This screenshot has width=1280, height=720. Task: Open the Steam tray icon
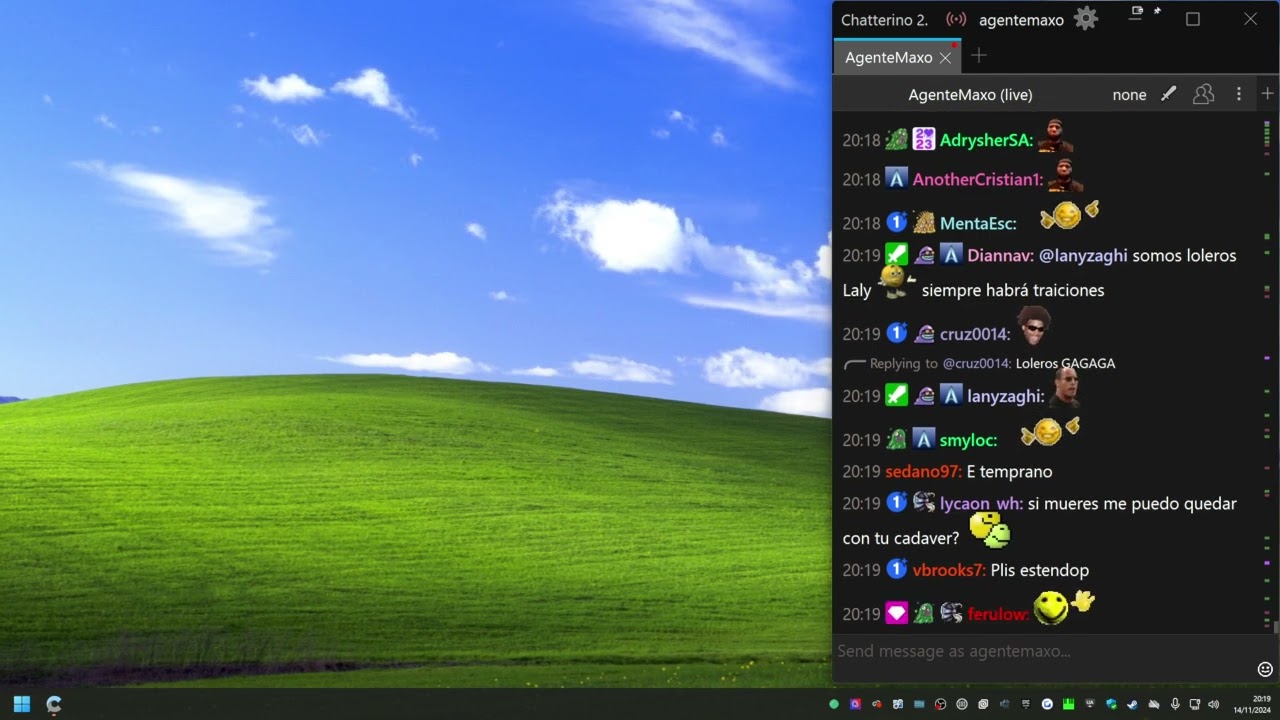point(1133,704)
